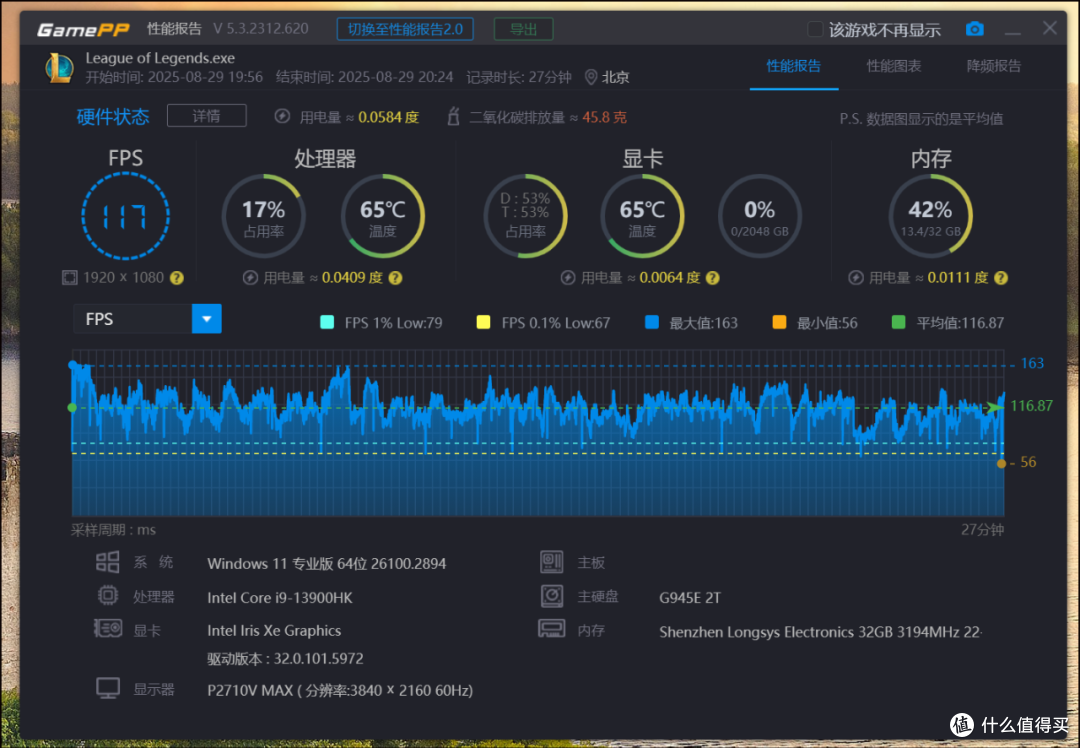1080x748 pixels.
Task: Switch to 性能图表 tab
Action: pos(893,66)
